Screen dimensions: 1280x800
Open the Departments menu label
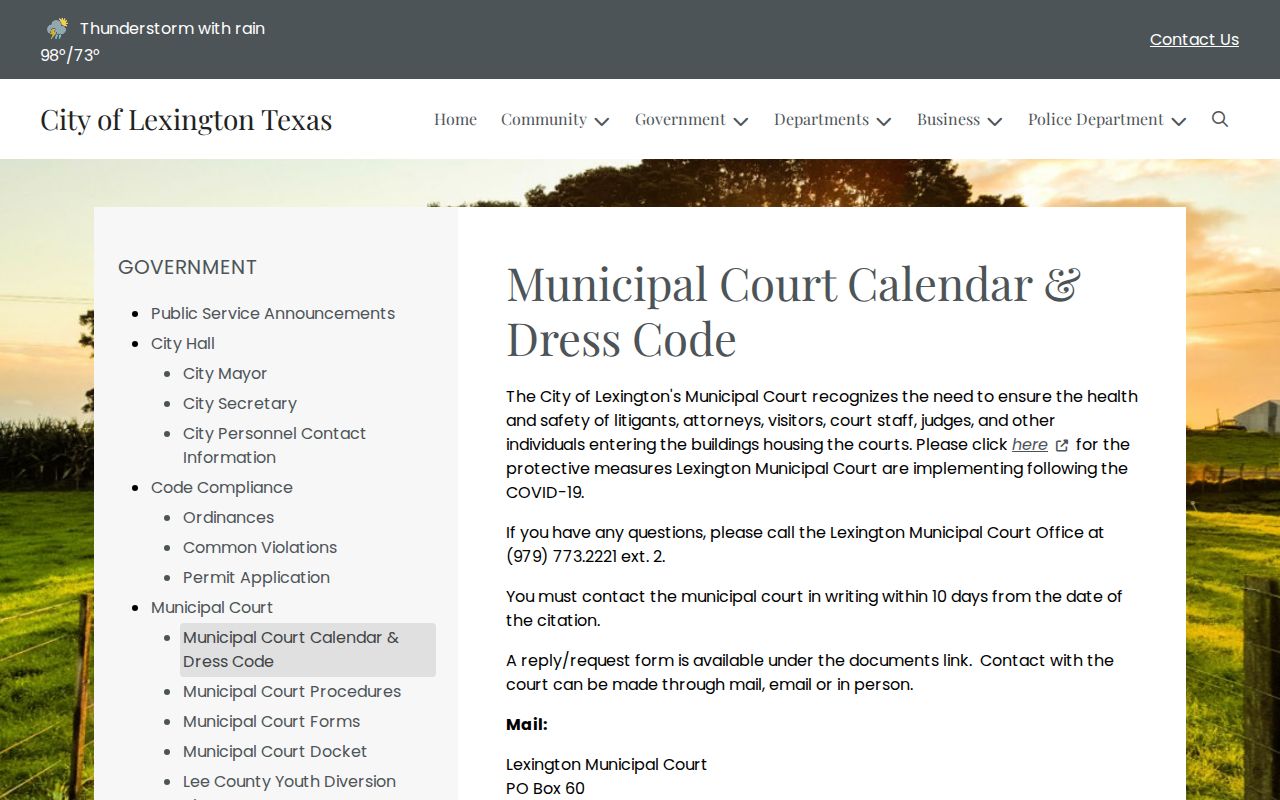(821, 119)
